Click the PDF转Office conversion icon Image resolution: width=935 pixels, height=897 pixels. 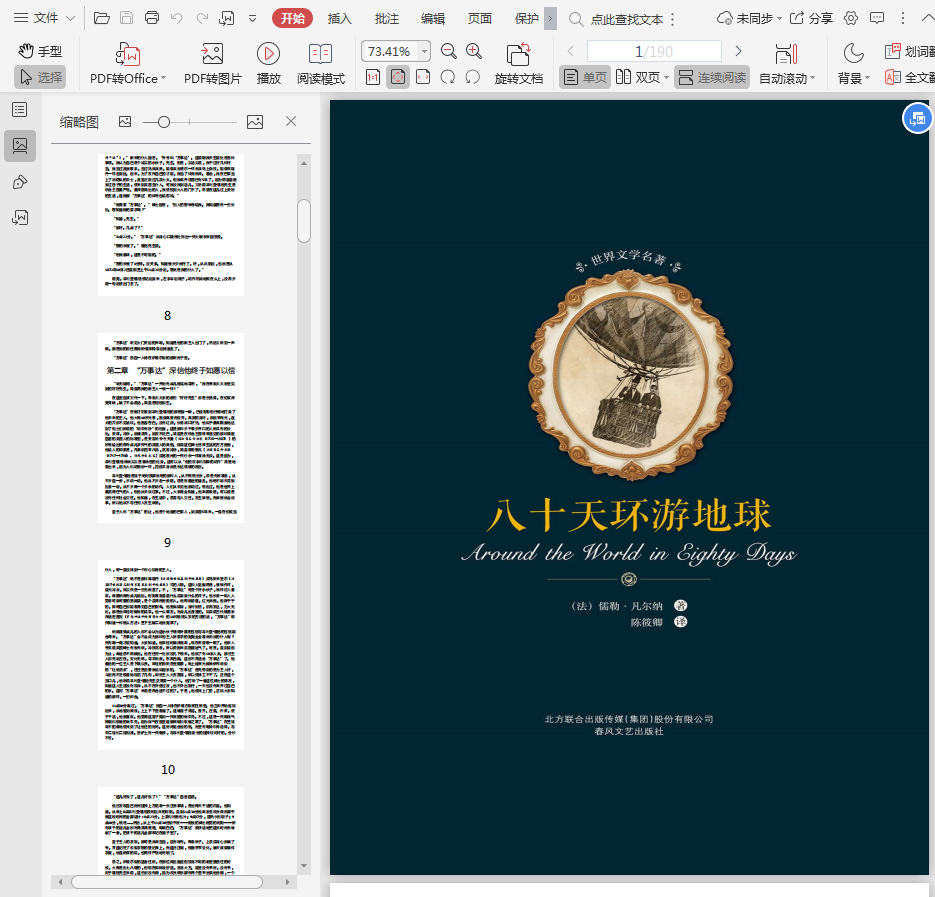[125, 54]
